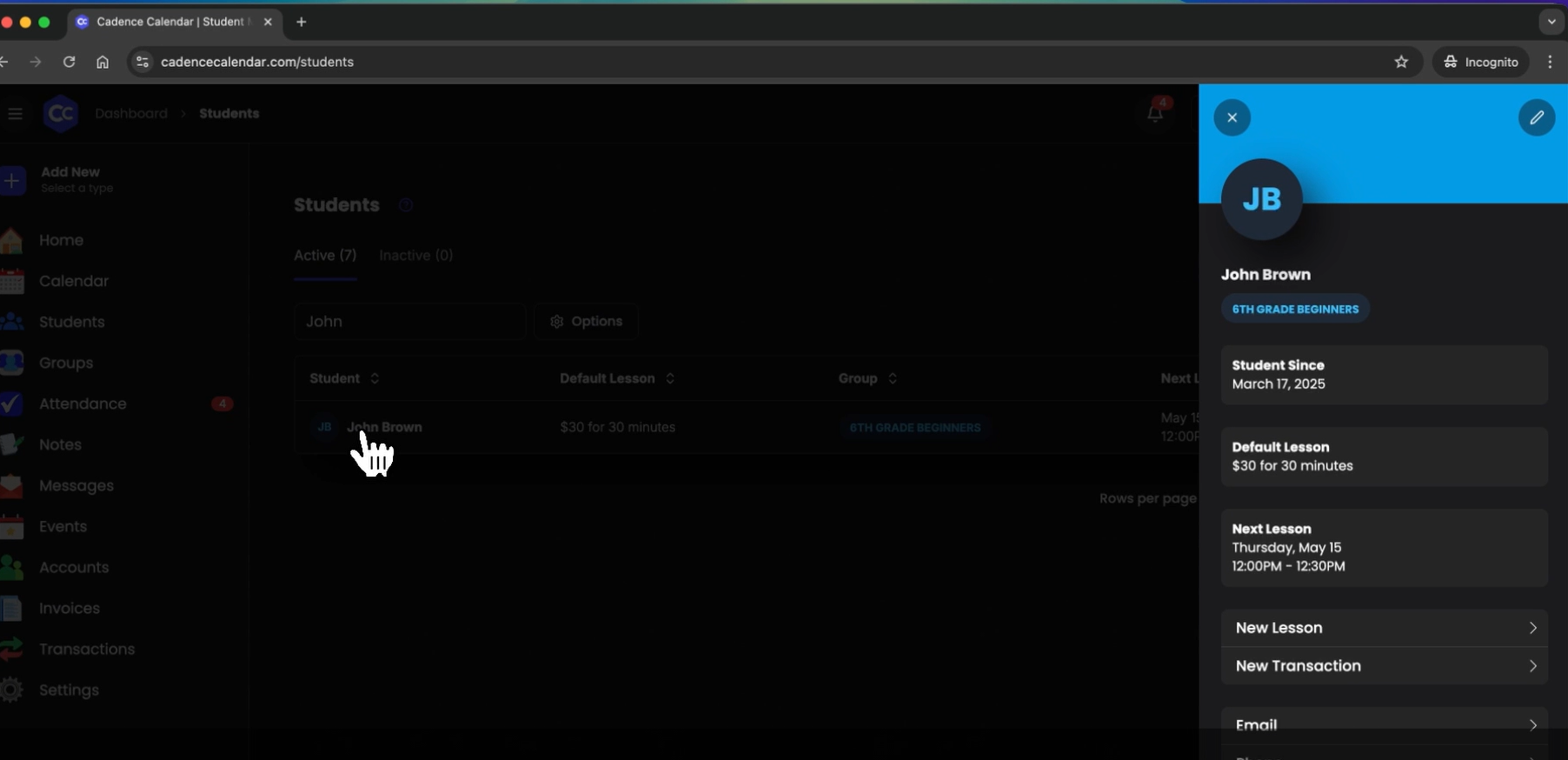This screenshot has width=1568, height=760.
Task: Click the search field containing John
Action: (x=409, y=321)
